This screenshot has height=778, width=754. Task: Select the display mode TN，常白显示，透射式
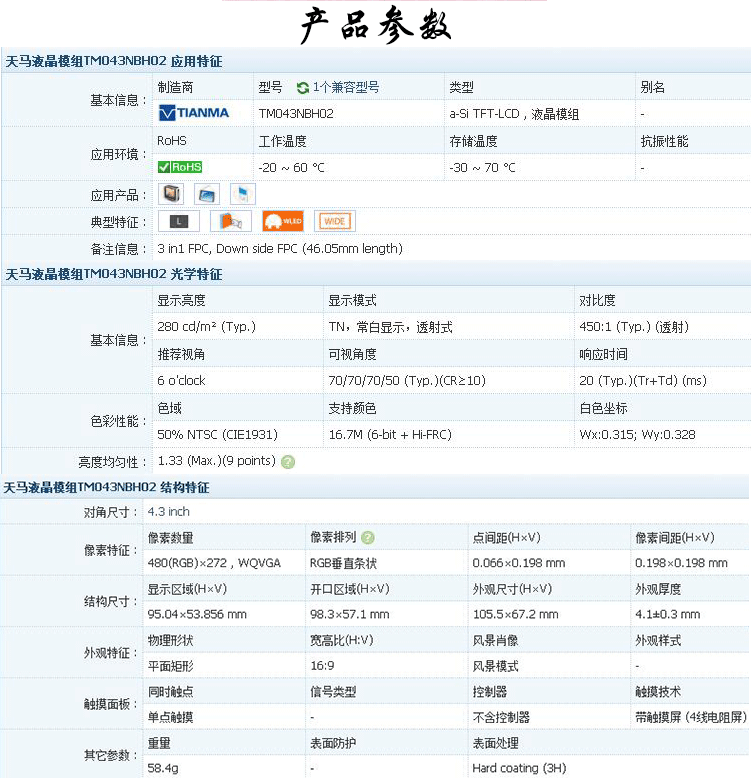point(390,327)
